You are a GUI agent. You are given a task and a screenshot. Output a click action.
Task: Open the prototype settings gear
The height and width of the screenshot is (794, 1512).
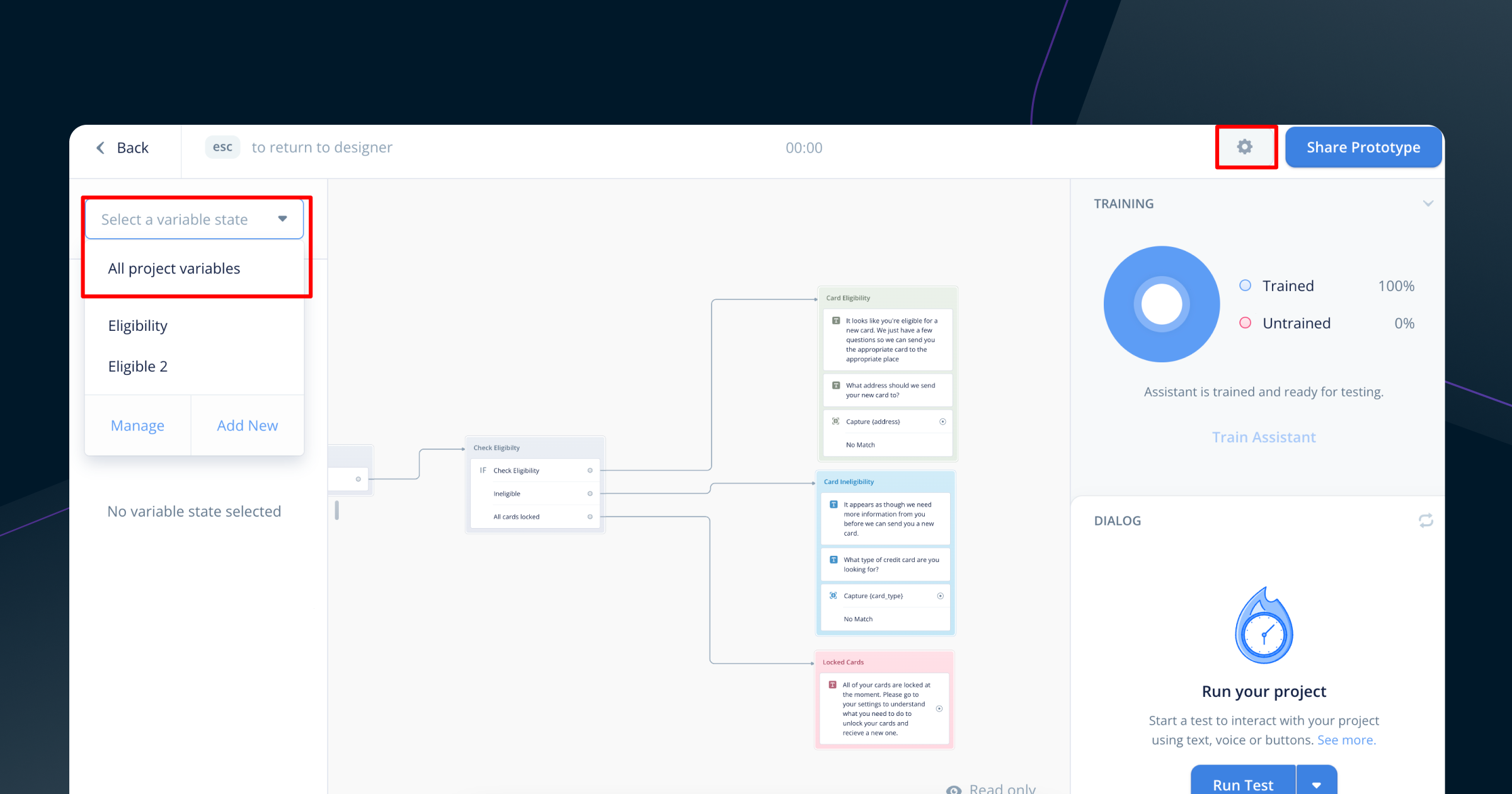[x=1244, y=147]
